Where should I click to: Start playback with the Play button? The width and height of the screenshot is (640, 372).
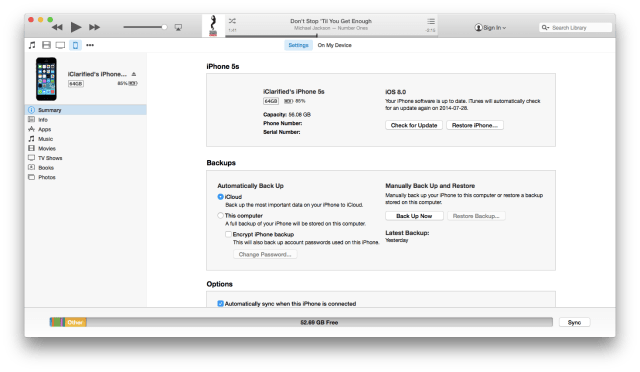tap(76, 27)
